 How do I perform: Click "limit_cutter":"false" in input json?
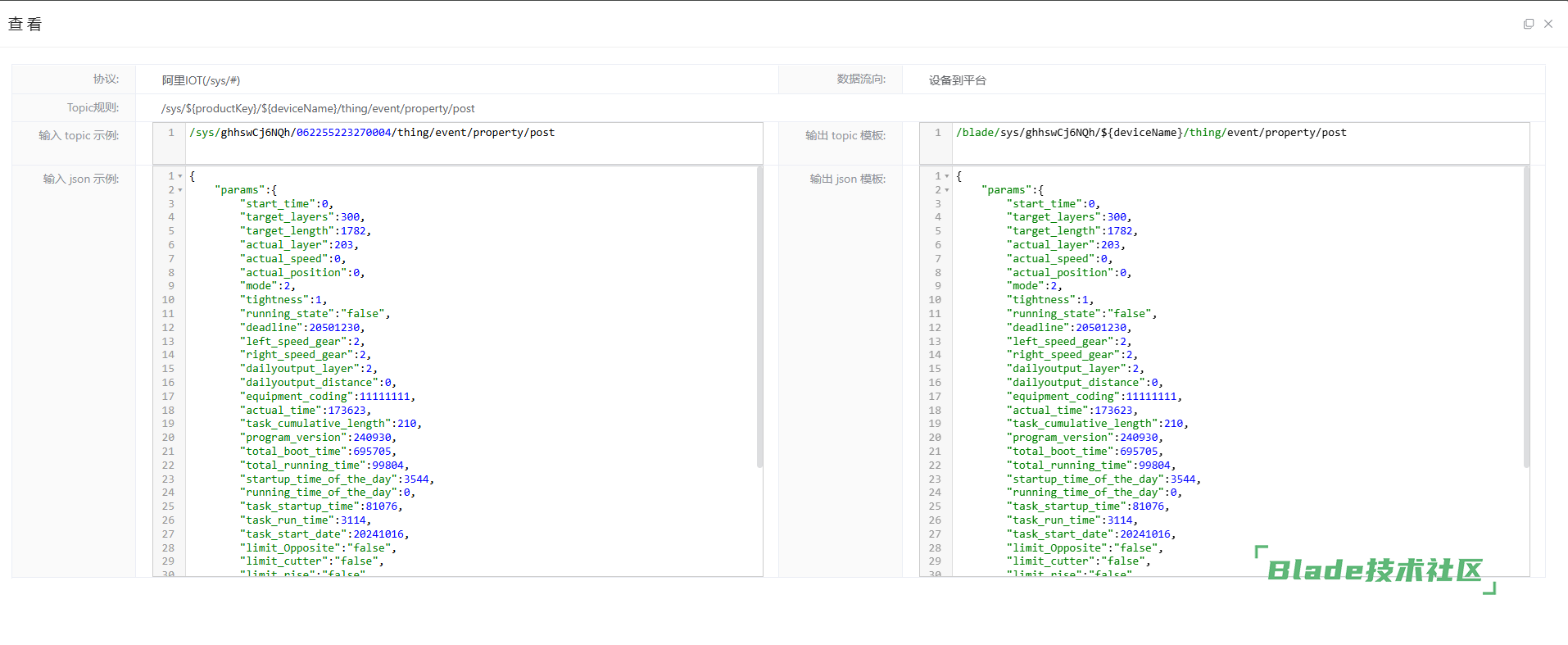click(309, 561)
